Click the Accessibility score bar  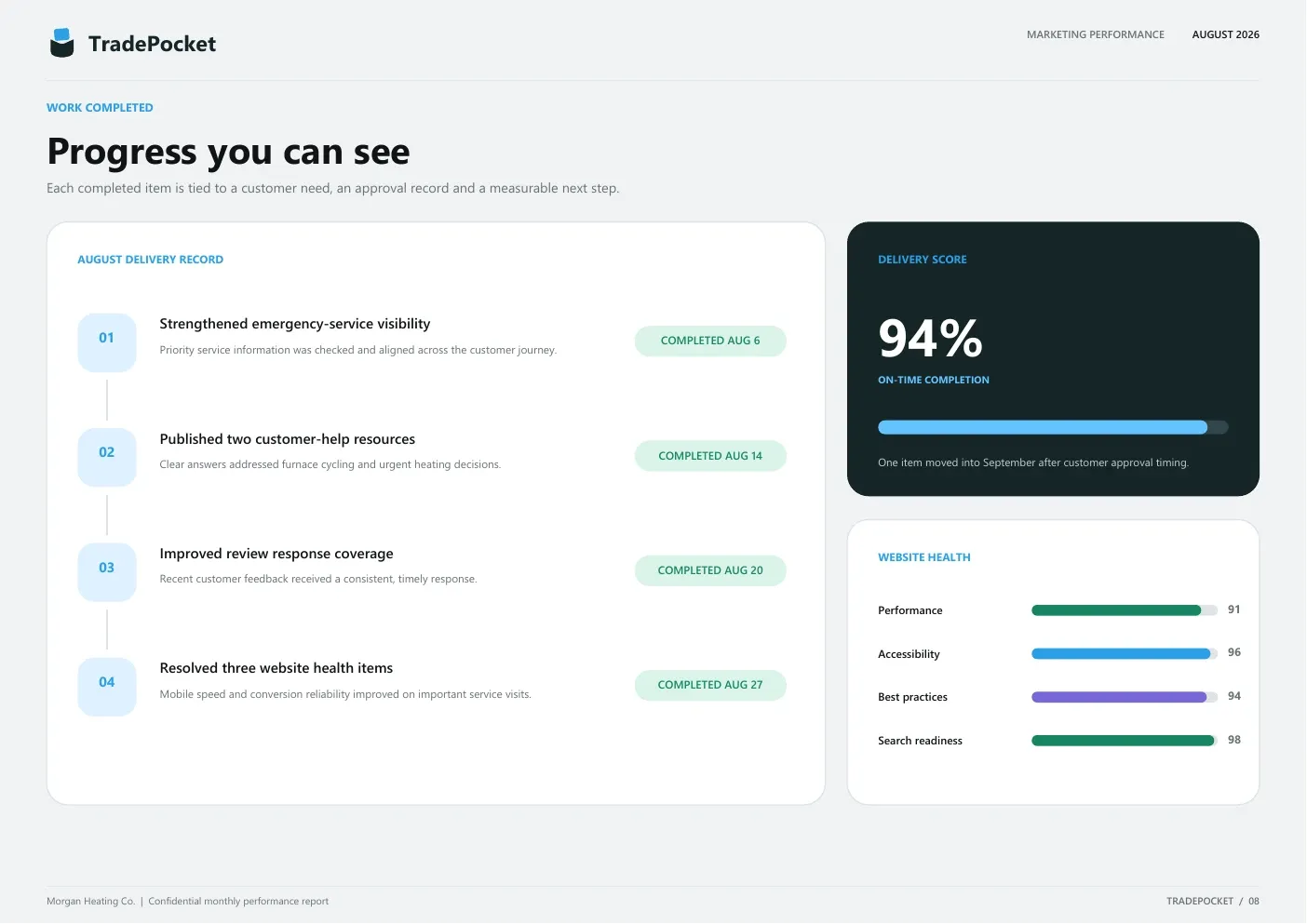1125,654
